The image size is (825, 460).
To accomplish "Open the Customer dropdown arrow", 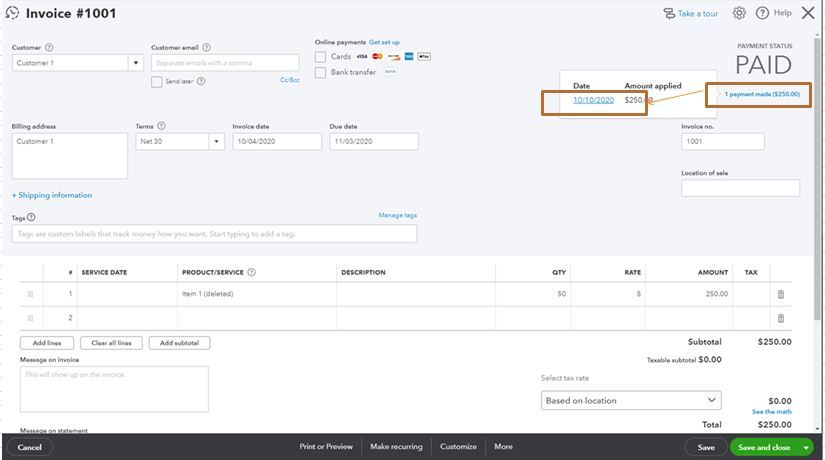I will pyautogui.click(x=136, y=63).
